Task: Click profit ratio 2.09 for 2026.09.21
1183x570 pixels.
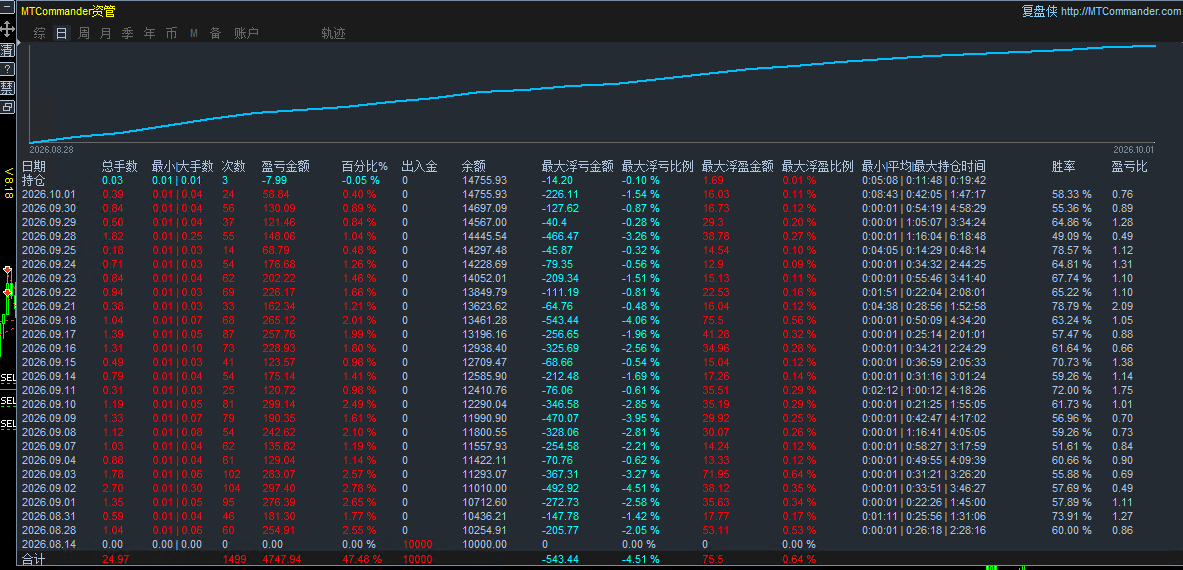Action: [x=1122, y=305]
